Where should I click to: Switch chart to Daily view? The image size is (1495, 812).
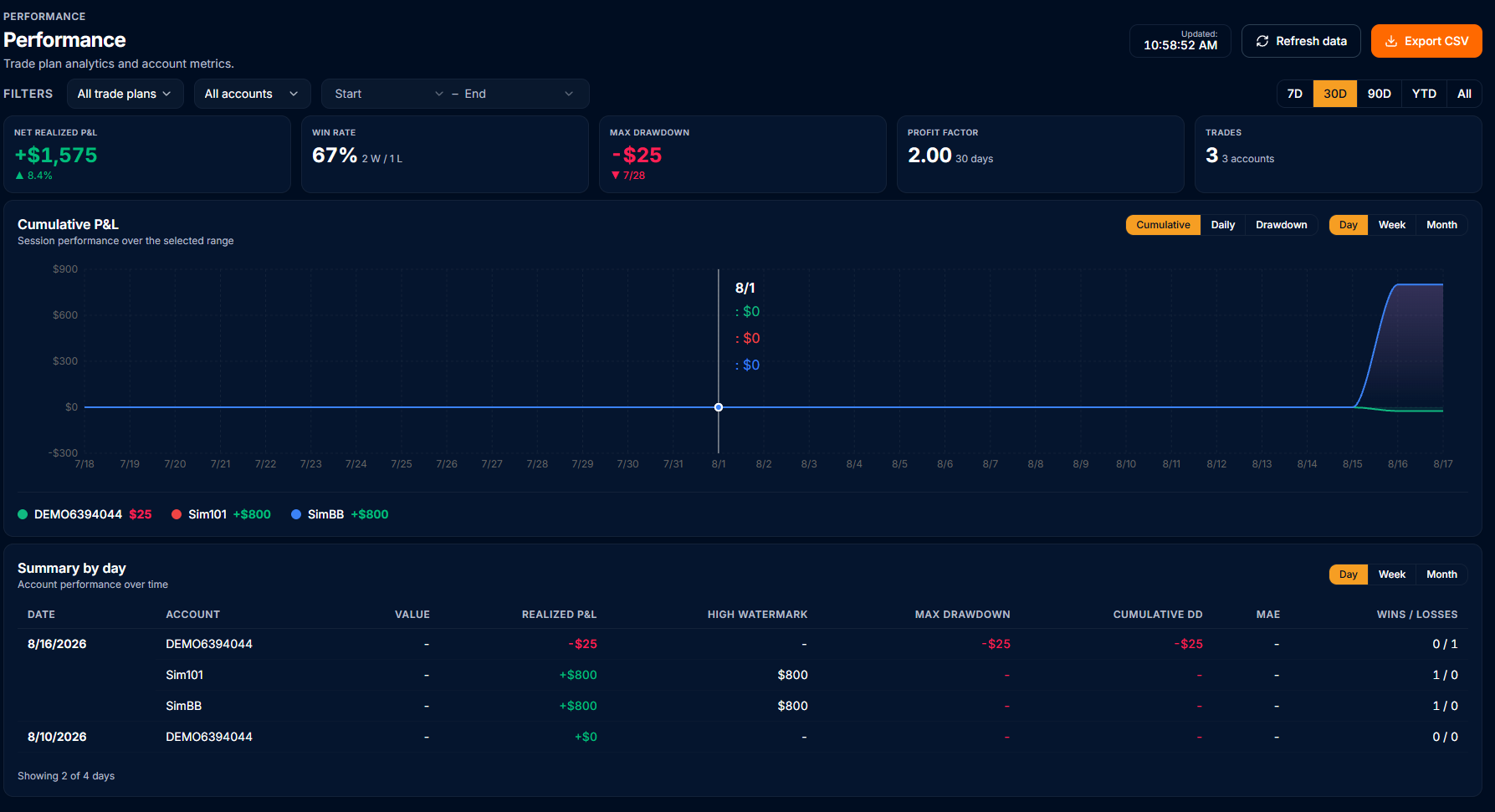click(x=1222, y=225)
